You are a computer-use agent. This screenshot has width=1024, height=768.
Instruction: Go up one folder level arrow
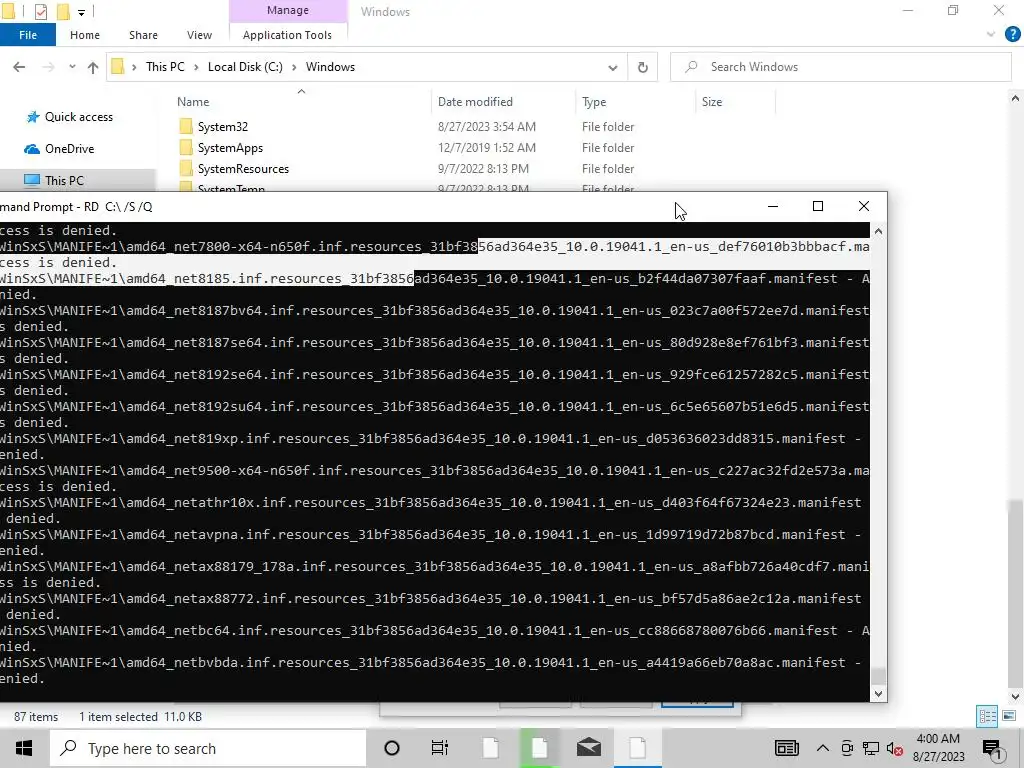(93, 67)
